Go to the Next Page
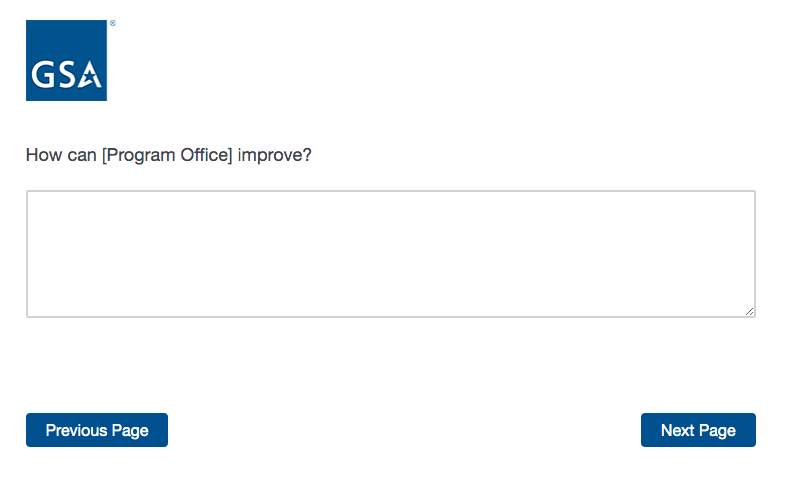 (x=698, y=430)
